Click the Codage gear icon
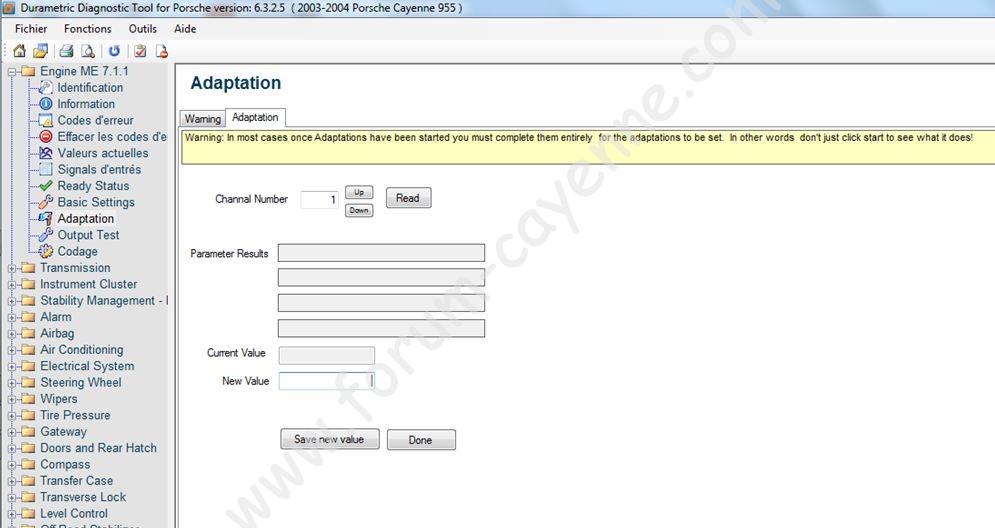This screenshot has width=995, height=528. coord(46,251)
